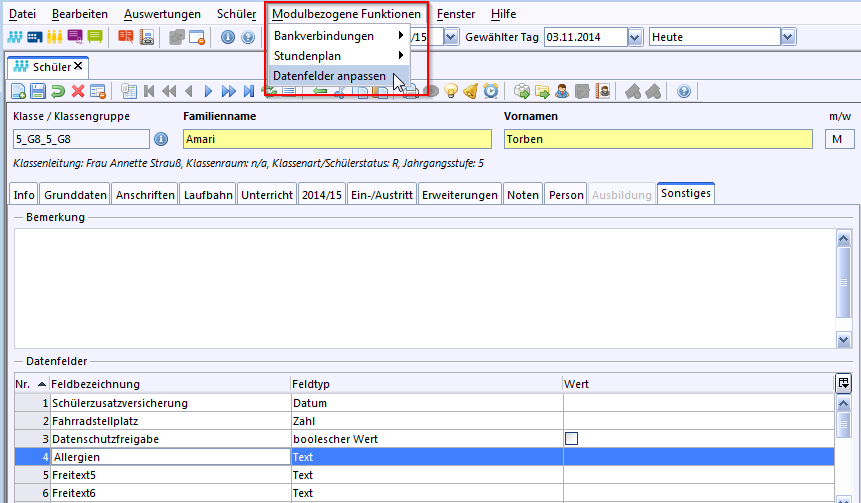Click the info icon beside class field
This screenshot has height=503, width=861.
coord(161,139)
